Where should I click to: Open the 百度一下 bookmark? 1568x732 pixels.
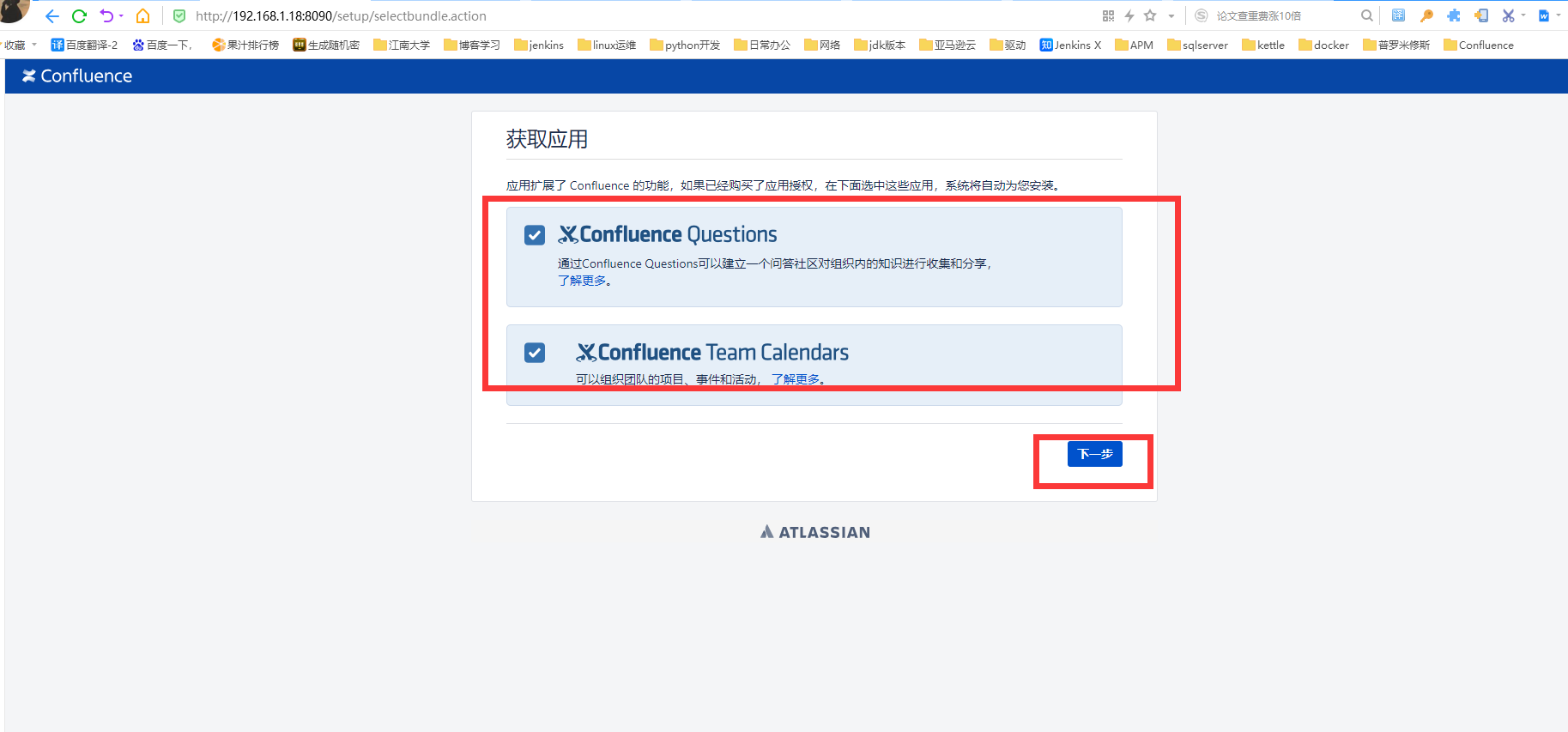(x=162, y=45)
